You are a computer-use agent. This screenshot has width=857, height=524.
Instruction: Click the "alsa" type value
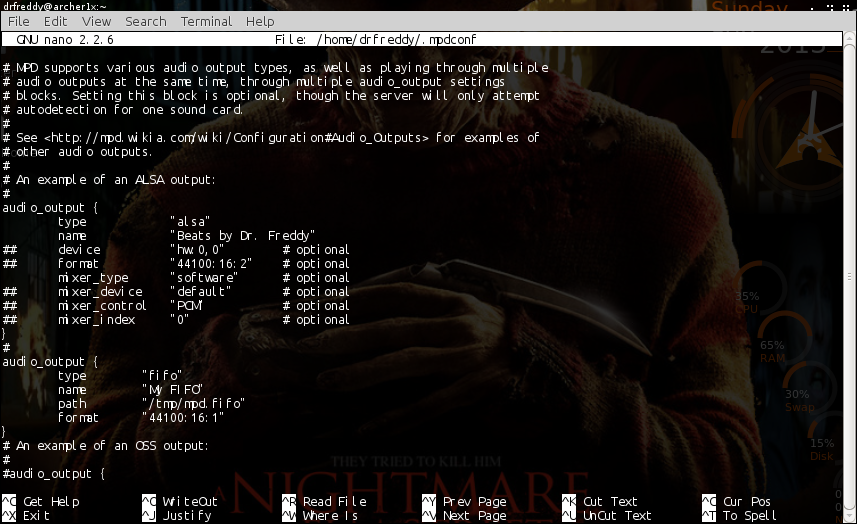tap(190, 222)
